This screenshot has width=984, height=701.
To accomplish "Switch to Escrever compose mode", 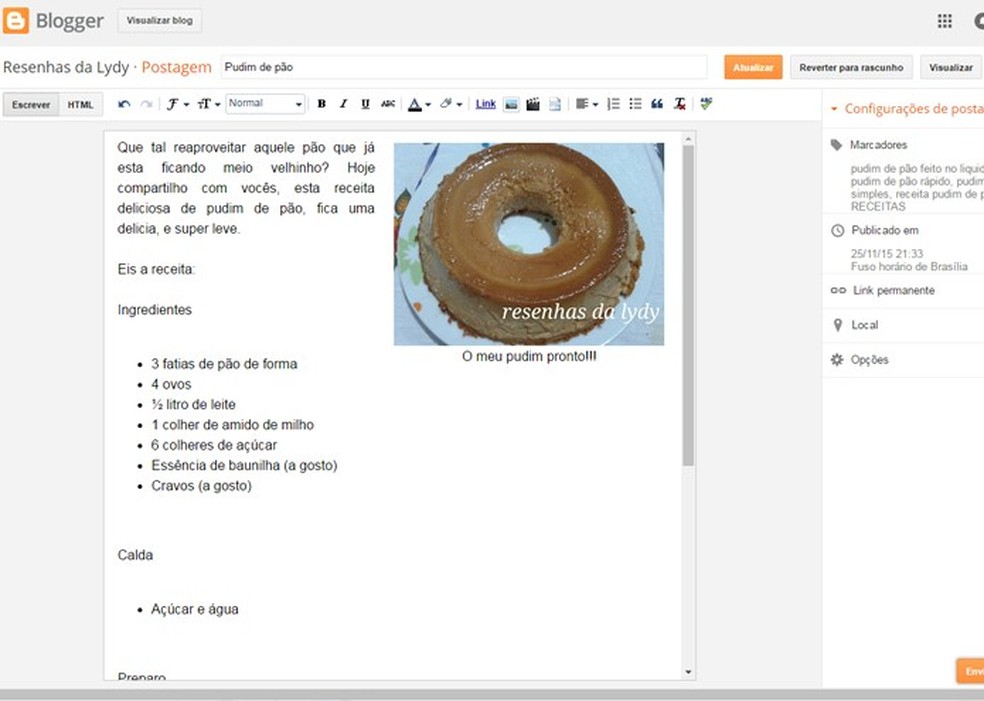I will 31,105.
